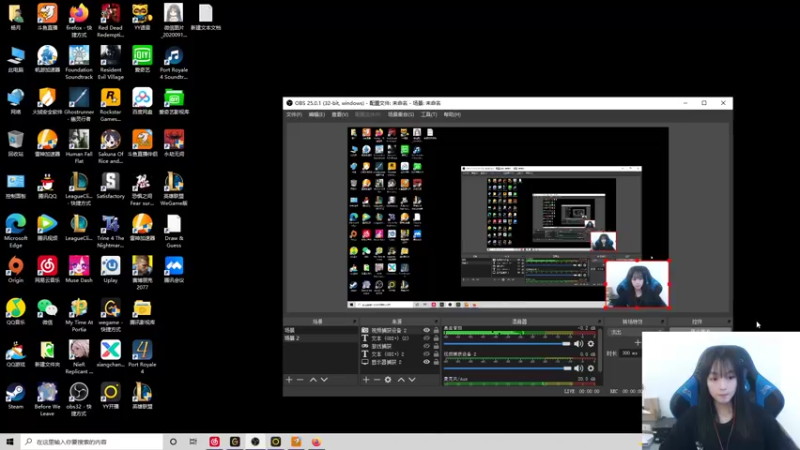Open OBS 场景集合(S) menu

pyautogui.click(x=401, y=115)
